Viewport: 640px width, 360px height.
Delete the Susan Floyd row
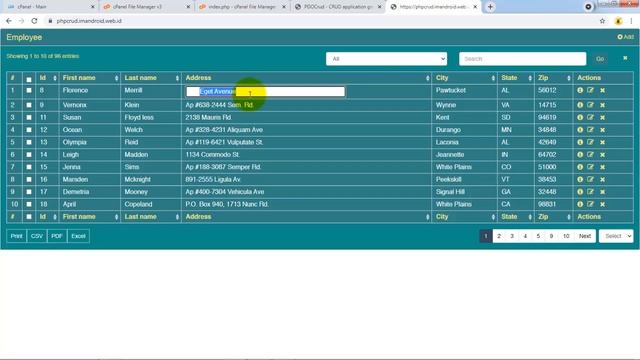[602, 118]
